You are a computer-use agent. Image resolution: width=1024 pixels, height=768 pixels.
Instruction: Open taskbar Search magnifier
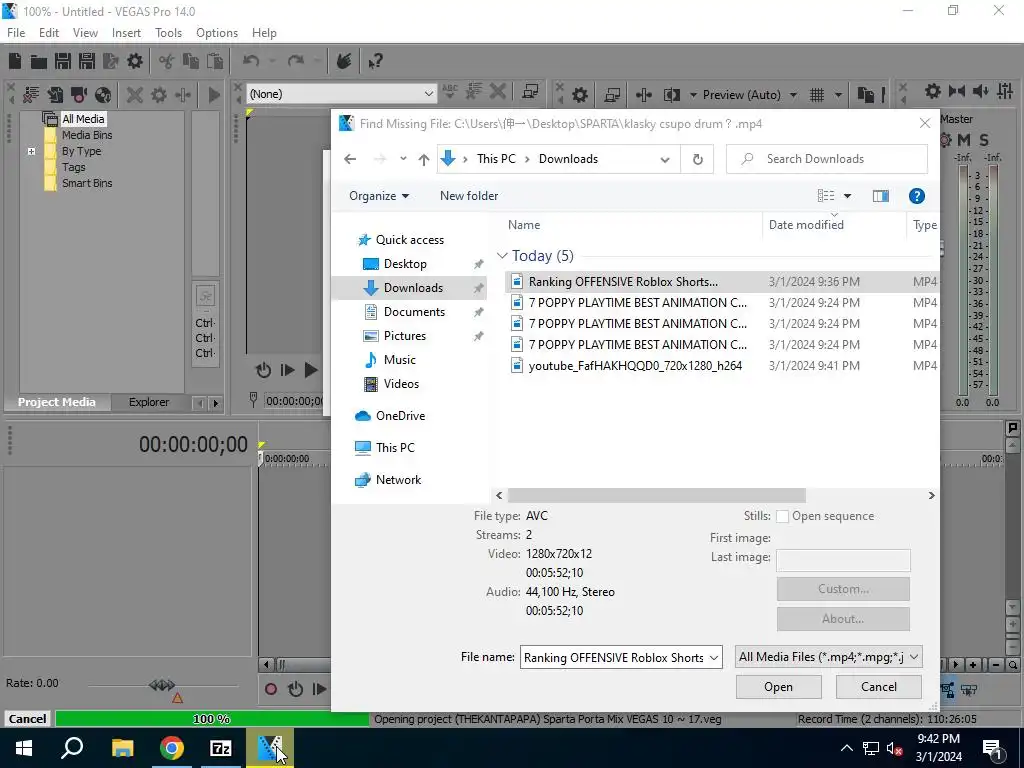[72, 748]
